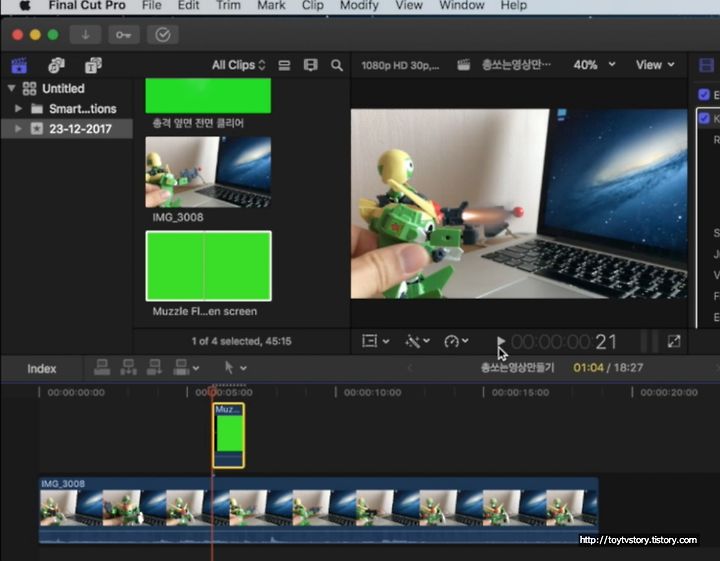Screen dimensions: 720x561
Task: Click connect clip to primary storyline icon
Action: click(102, 367)
